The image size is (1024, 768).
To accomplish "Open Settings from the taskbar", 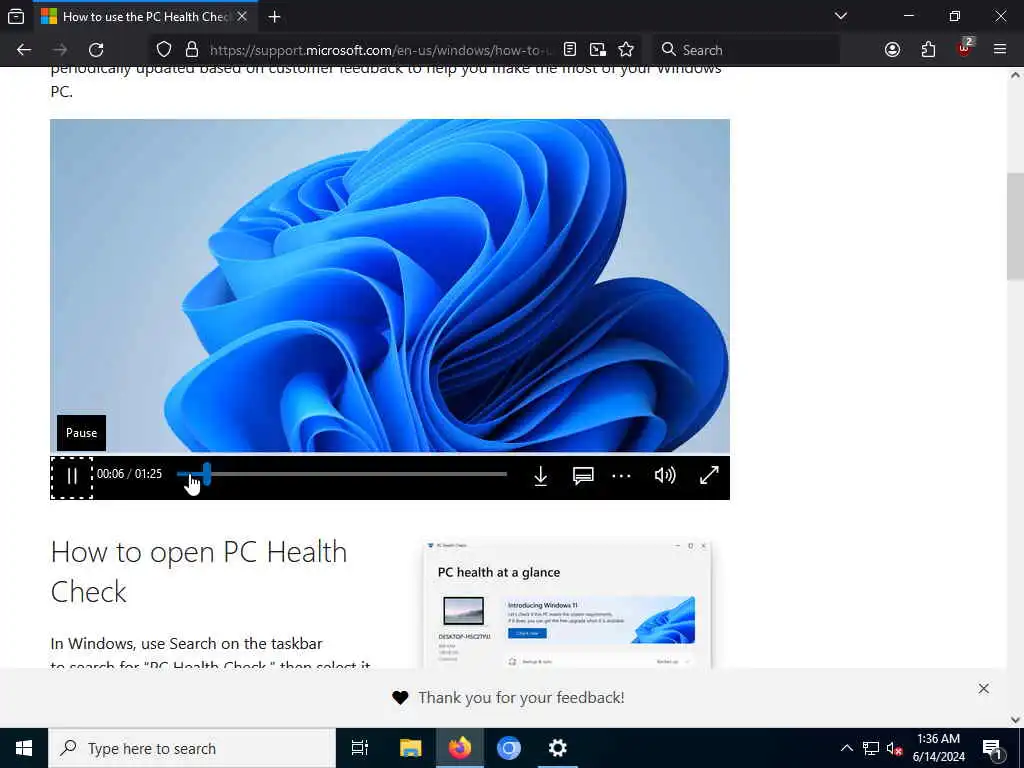I will [x=557, y=748].
